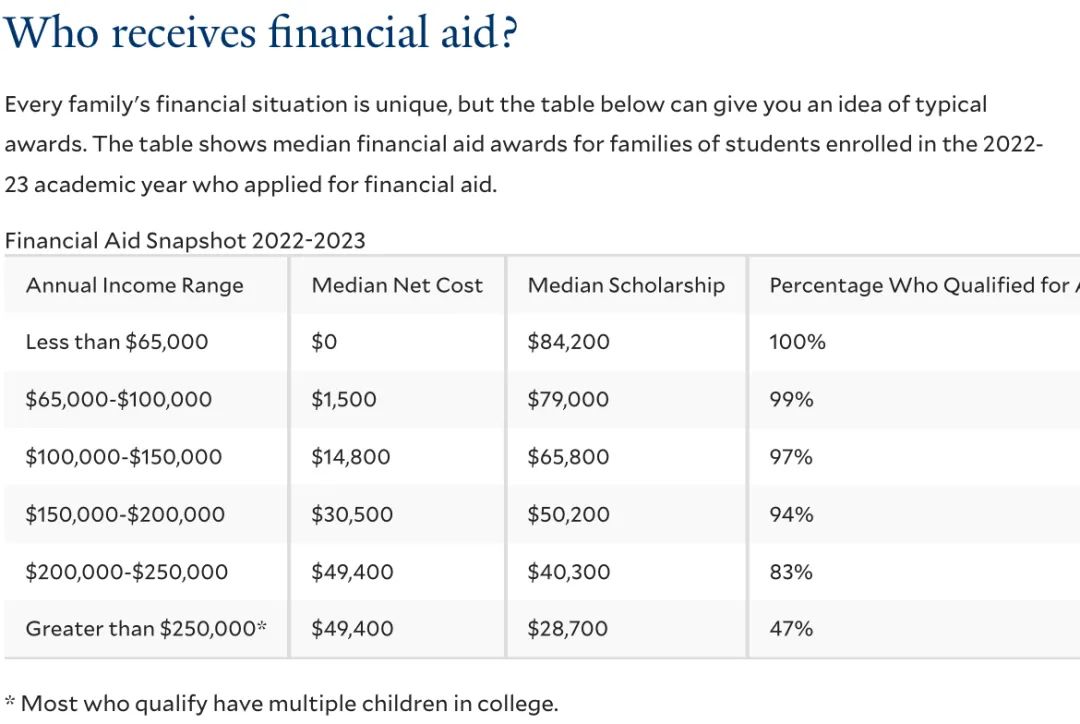Select the $28,700 median scholarship value
This screenshot has height=724, width=1080.
568,628
